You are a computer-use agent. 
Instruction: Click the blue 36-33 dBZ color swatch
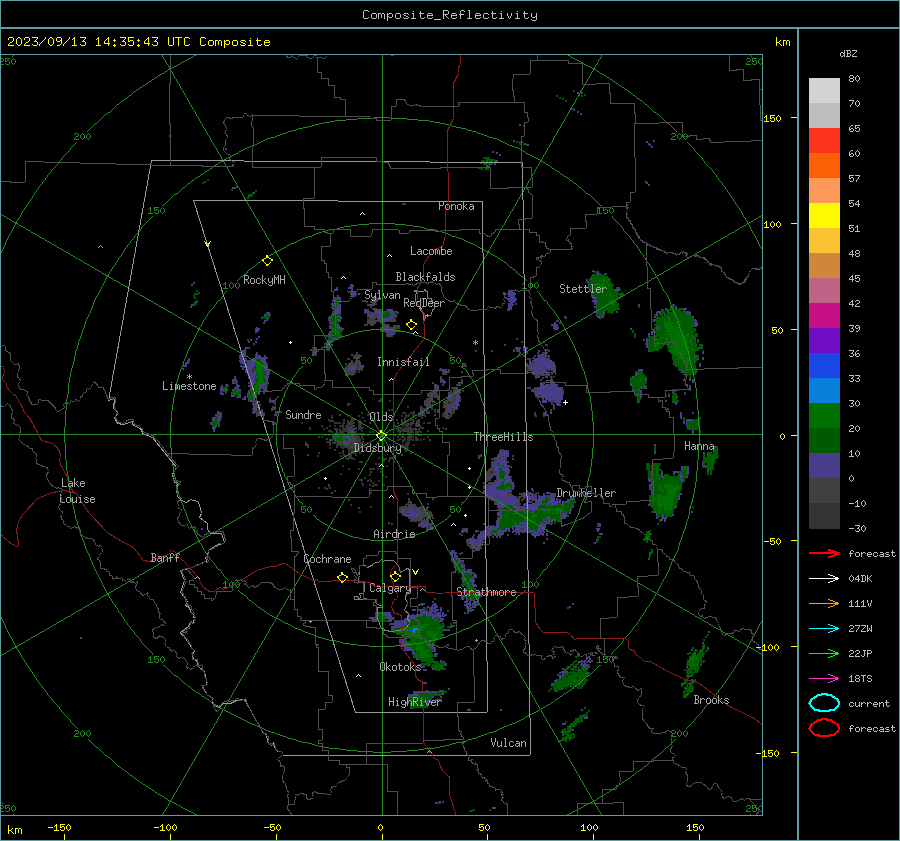pyautogui.click(x=824, y=366)
